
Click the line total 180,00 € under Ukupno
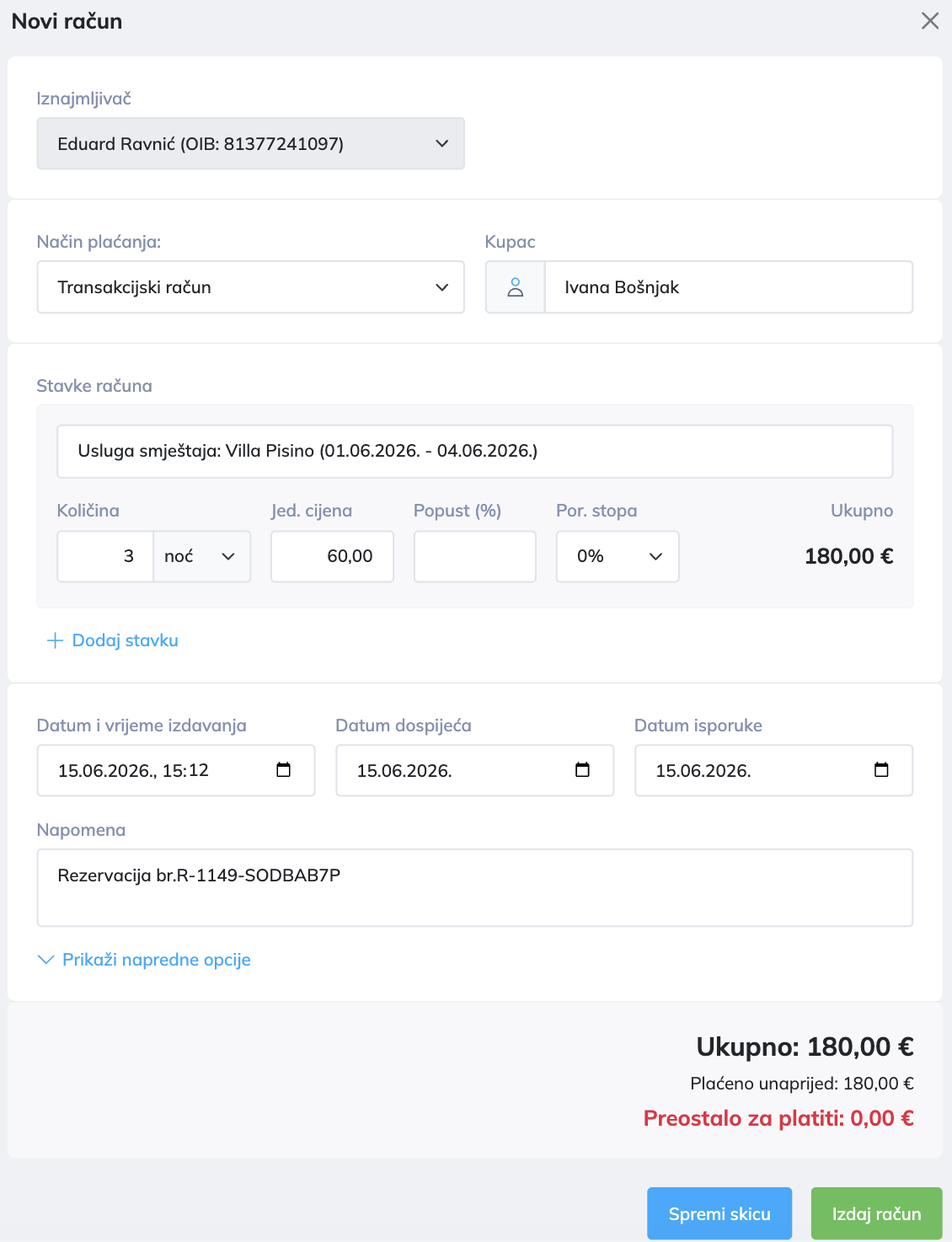pos(848,556)
